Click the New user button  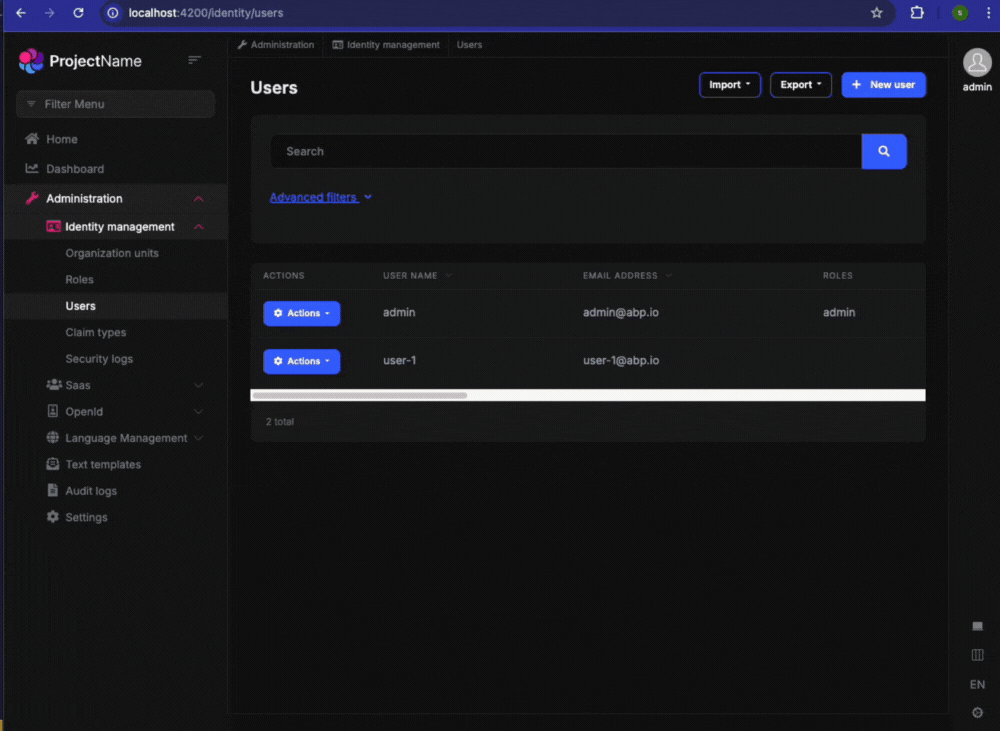pos(883,85)
